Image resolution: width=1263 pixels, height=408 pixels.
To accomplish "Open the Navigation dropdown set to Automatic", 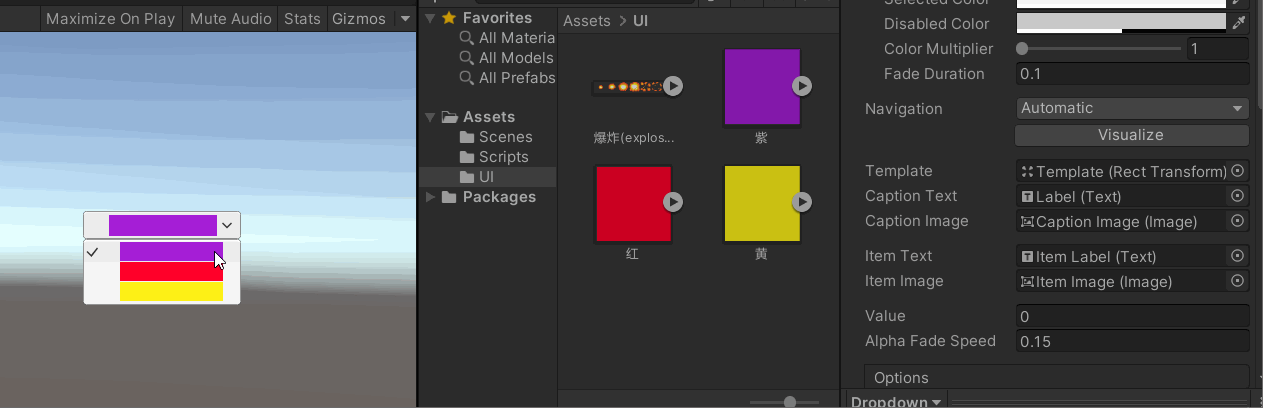I will coord(1132,108).
